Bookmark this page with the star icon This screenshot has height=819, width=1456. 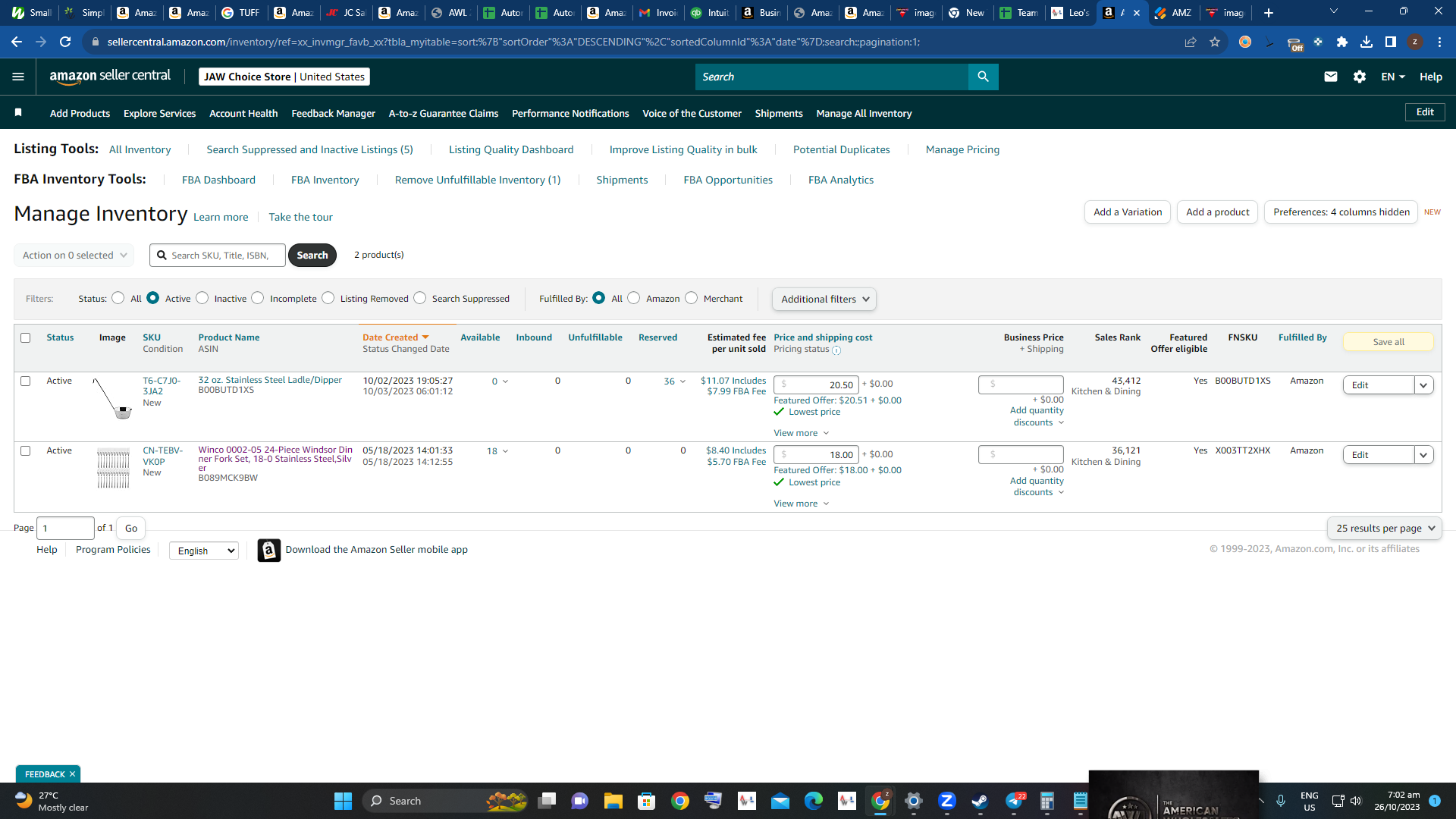(x=1215, y=42)
